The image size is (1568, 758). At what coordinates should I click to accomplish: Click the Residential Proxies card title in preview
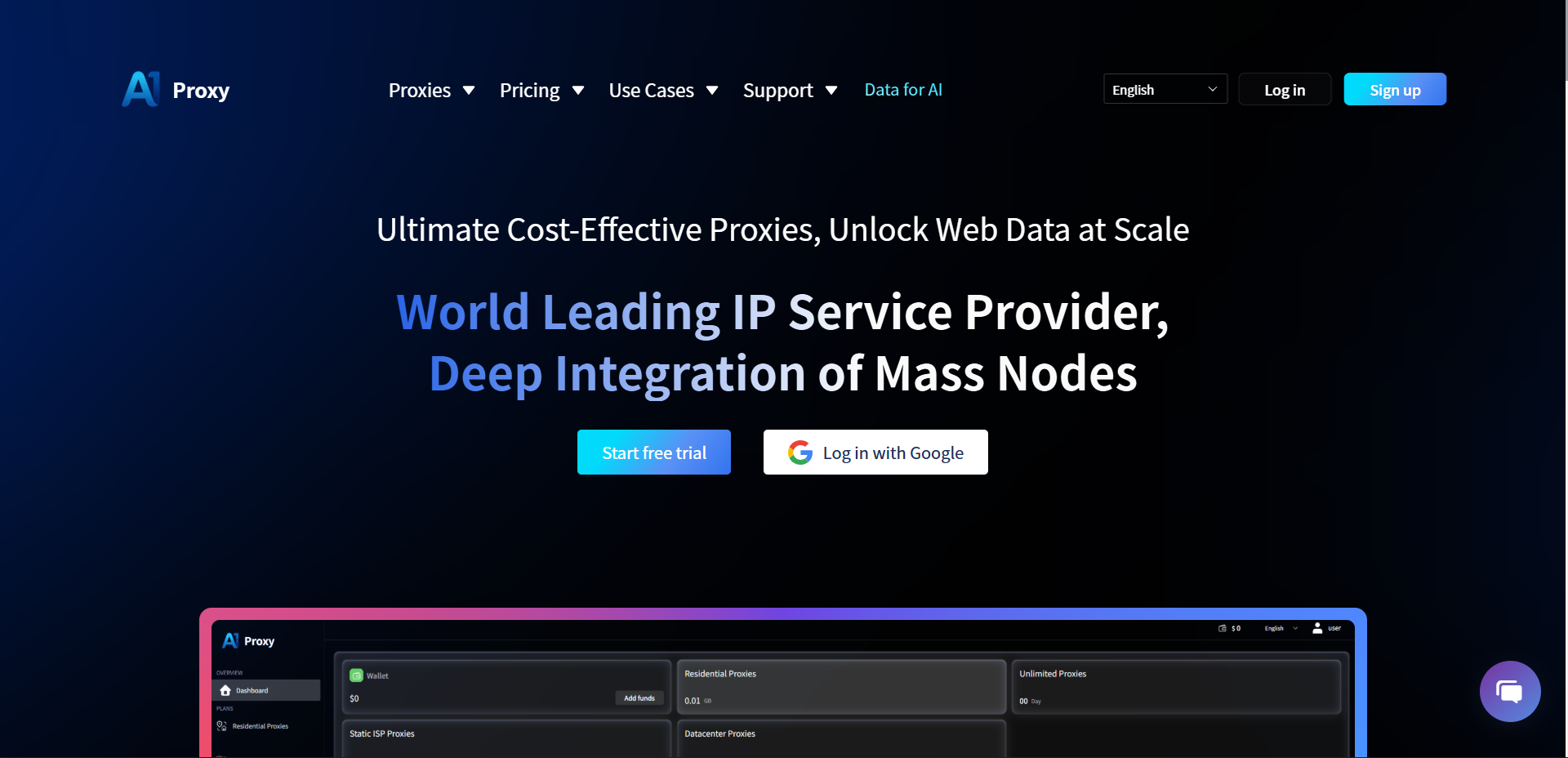pyautogui.click(x=720, y=674)
